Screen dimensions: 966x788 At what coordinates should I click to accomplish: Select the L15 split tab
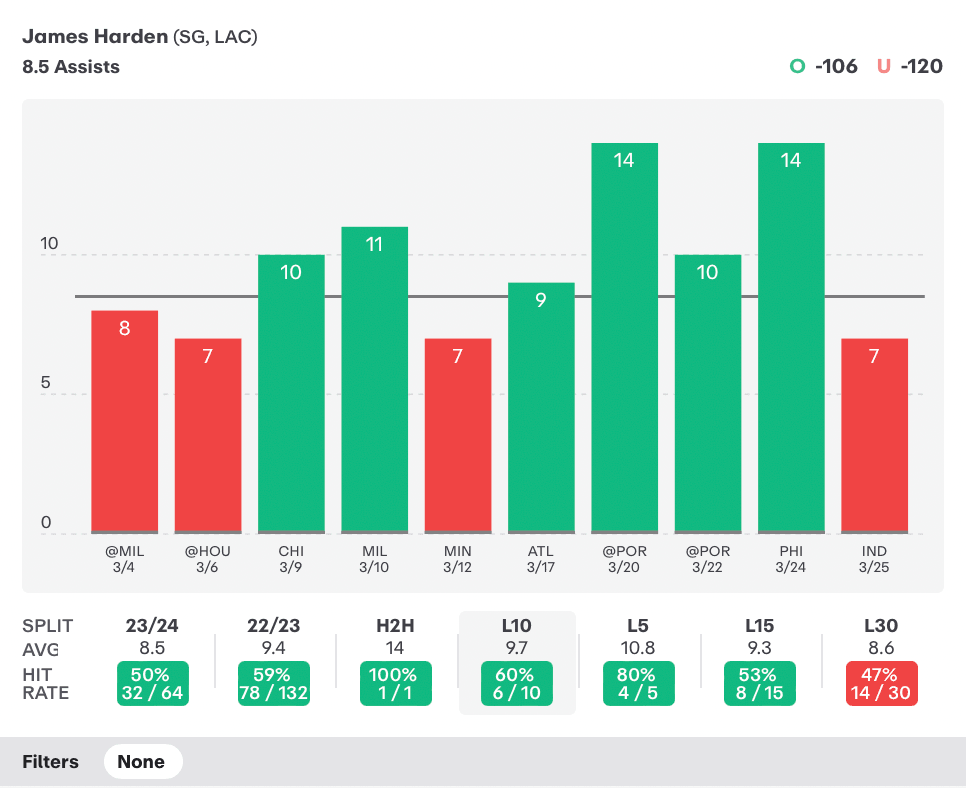point(760,625)
